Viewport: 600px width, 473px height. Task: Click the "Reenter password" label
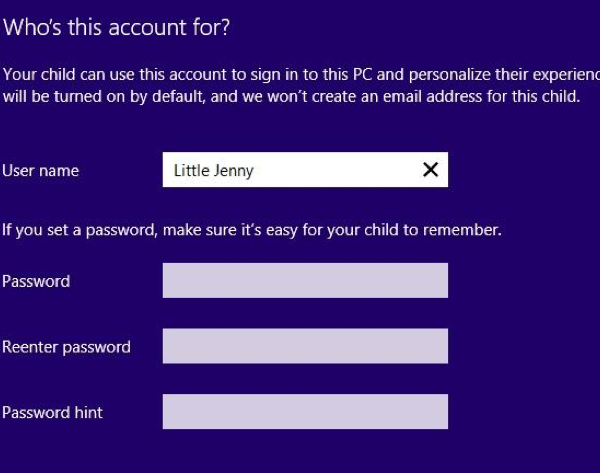(66, 347)
